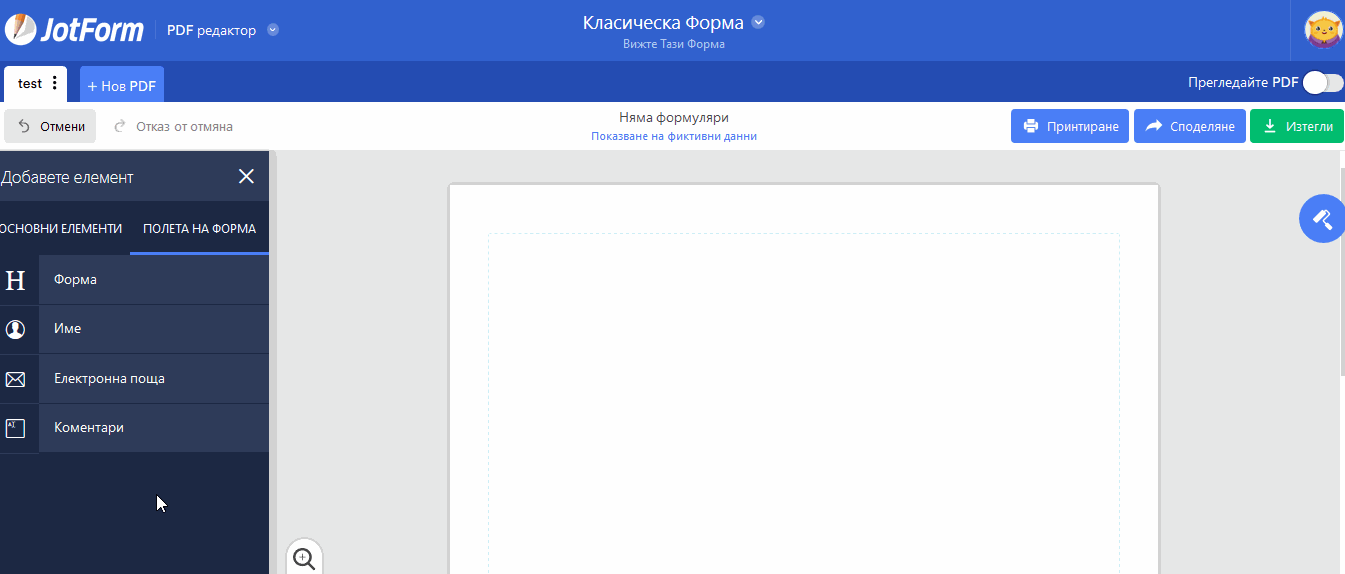Screen dimensions: 1345x574
Task: Close the Добавете елемент panel
Action: [246, 177]
